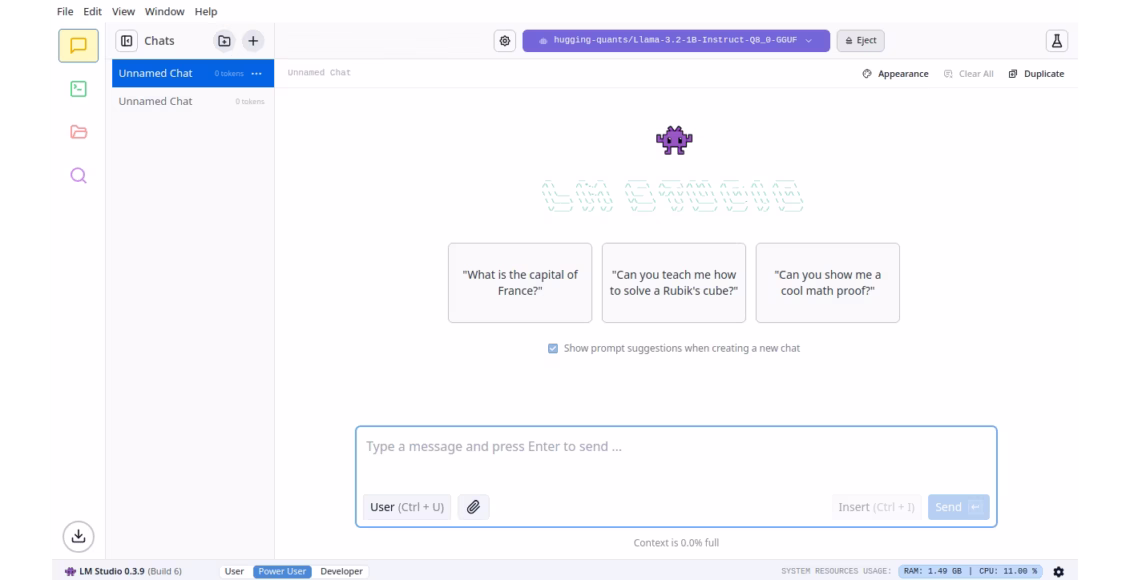Switch to User mode
Screen dimensions: 1130x580
[x=234, y=571]
